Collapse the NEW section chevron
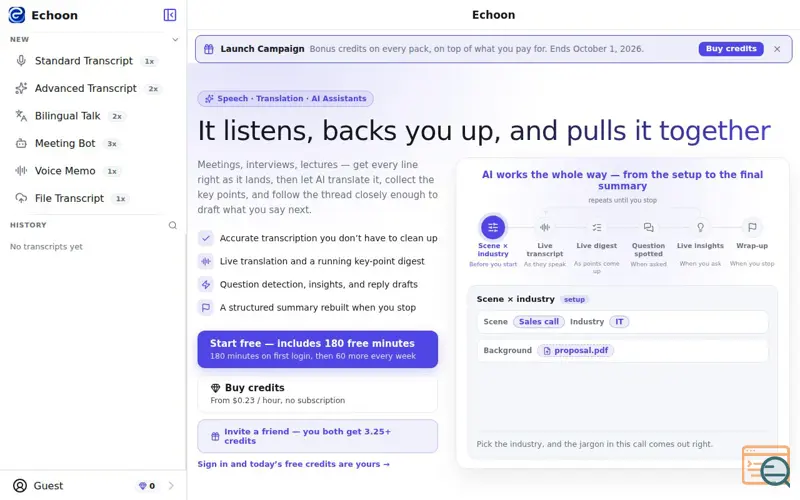Image resolution: width=800 pixels, height=500 pixels. [175, 39]
